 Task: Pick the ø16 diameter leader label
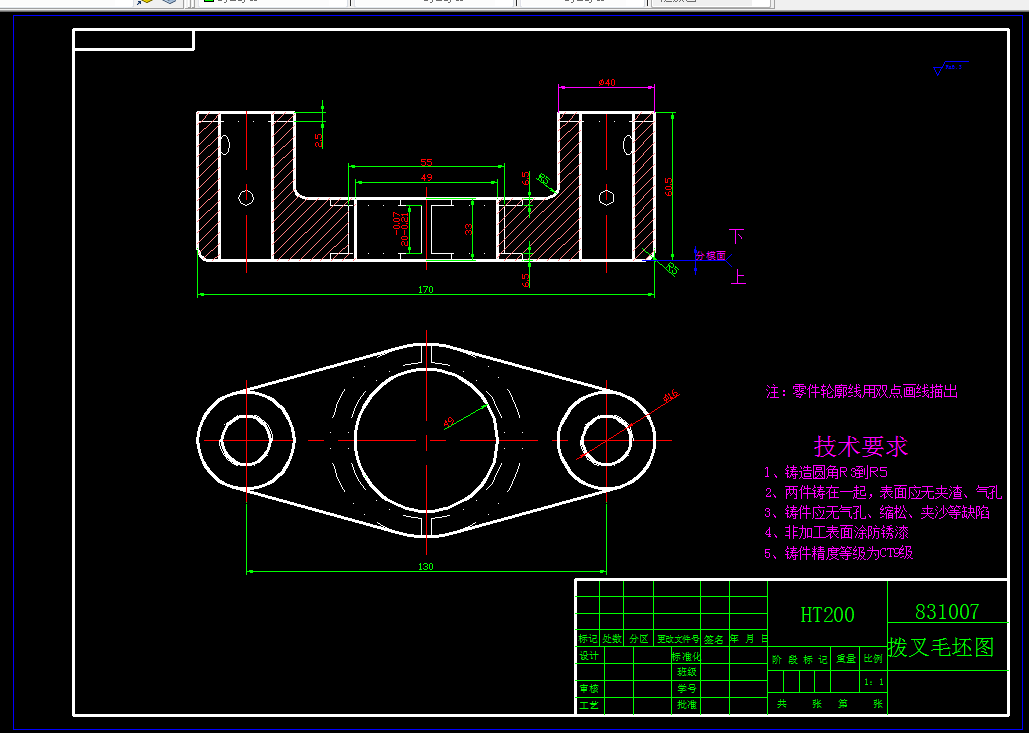(x=671, y=396)
